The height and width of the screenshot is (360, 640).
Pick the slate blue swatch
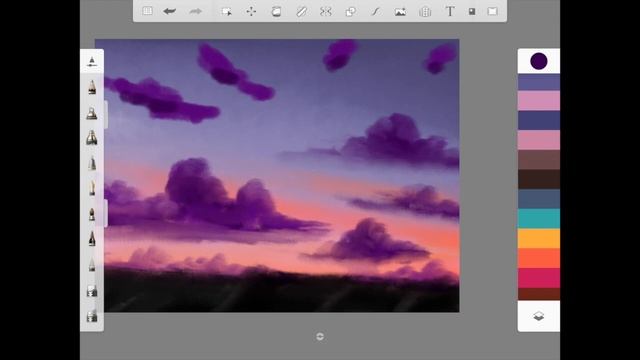pos(539,199)
